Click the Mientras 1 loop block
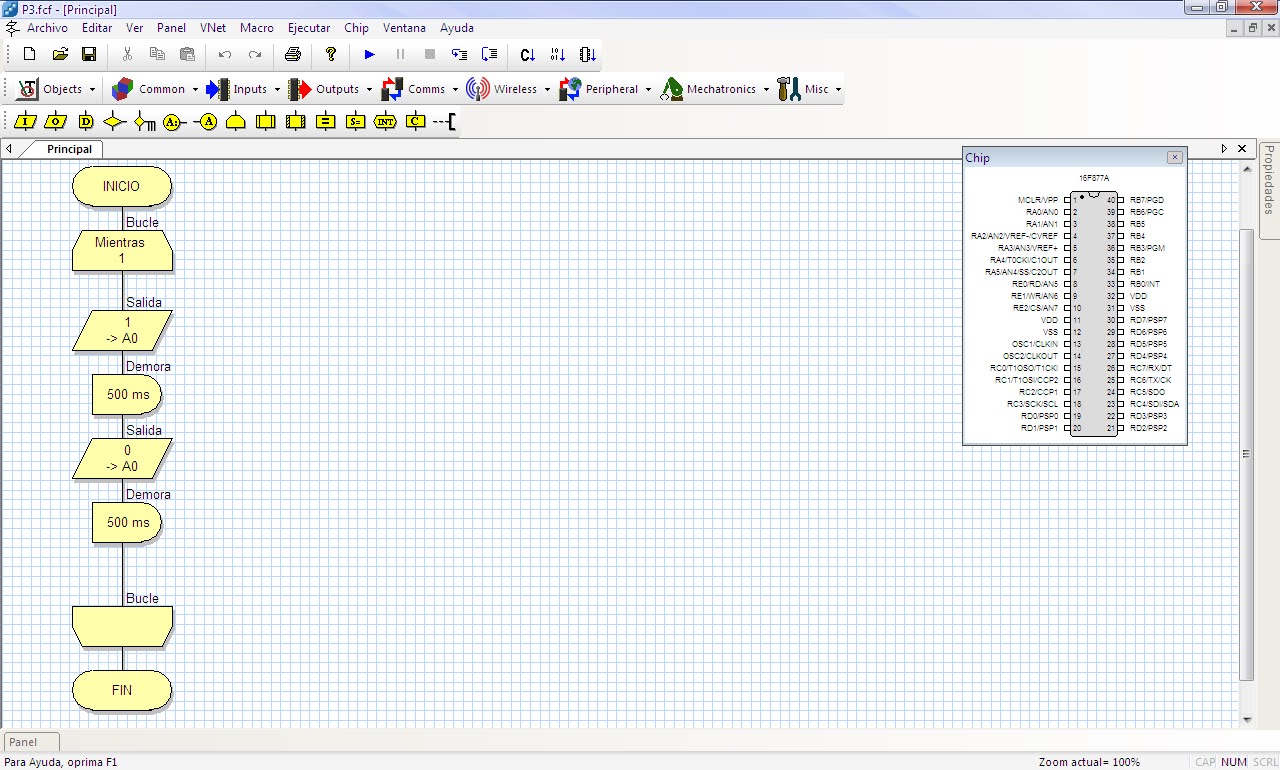 122,250
